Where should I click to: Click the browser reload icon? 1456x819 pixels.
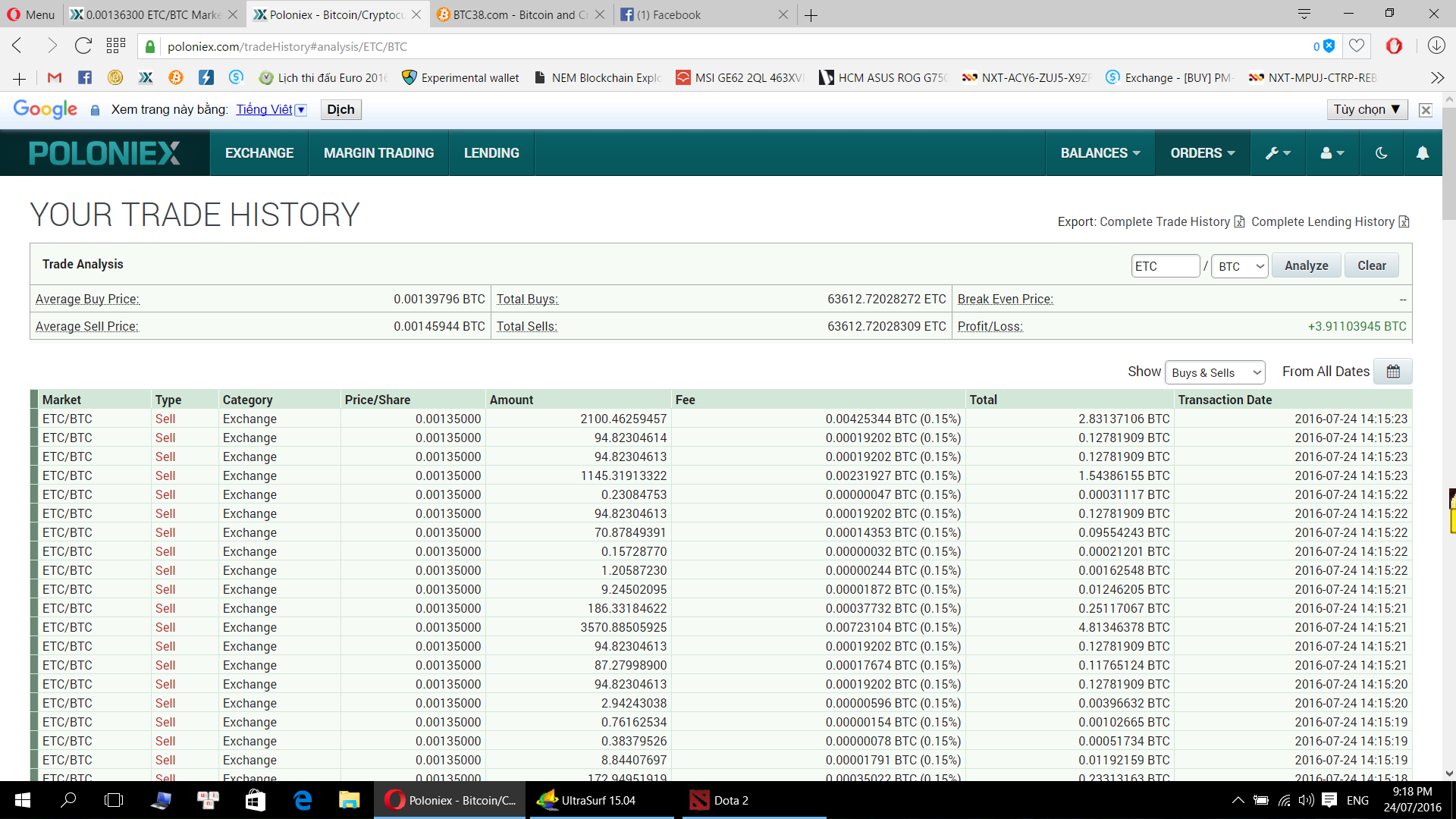83,46
